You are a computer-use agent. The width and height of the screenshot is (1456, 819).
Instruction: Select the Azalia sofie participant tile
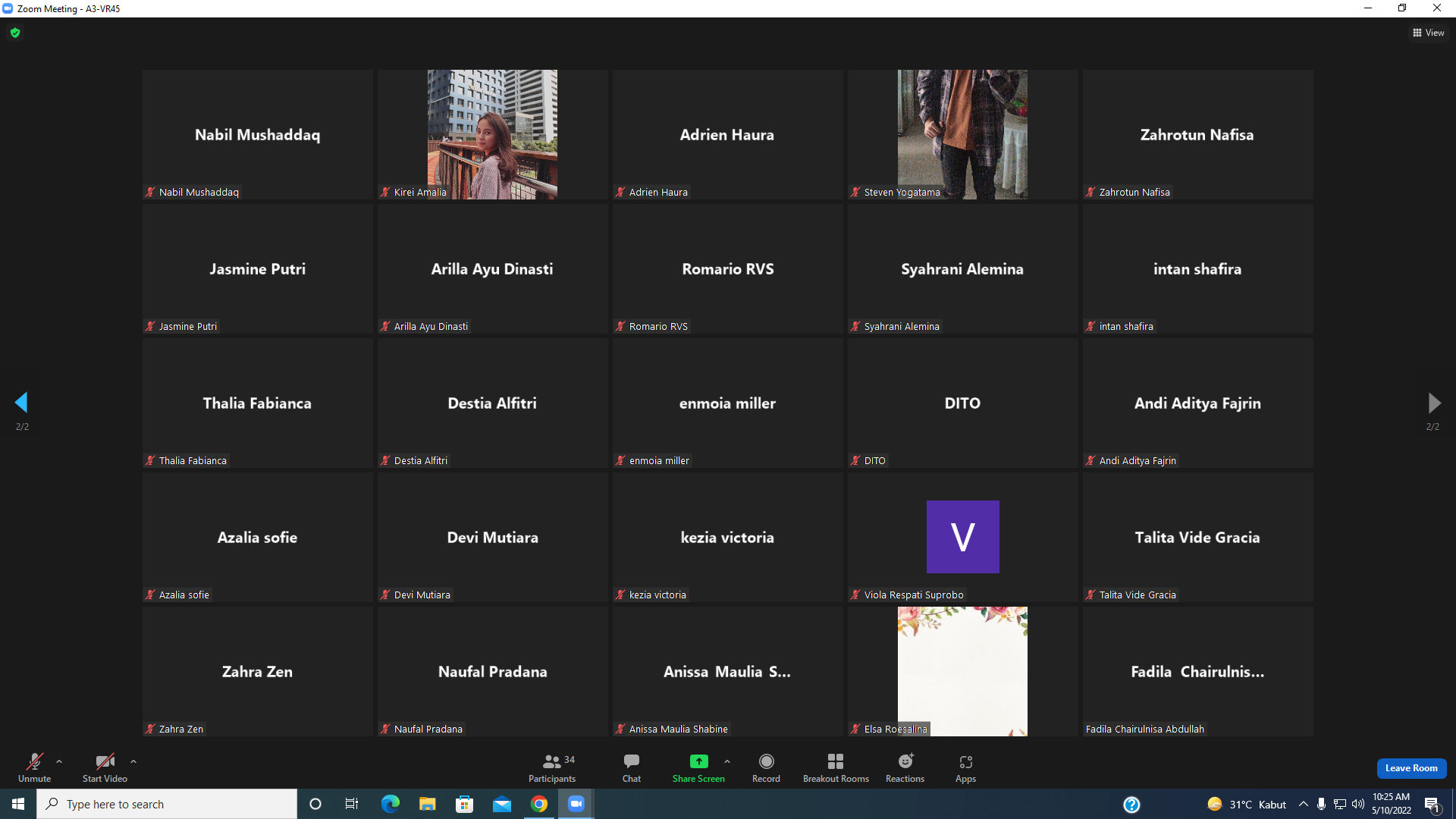[257, 537]
